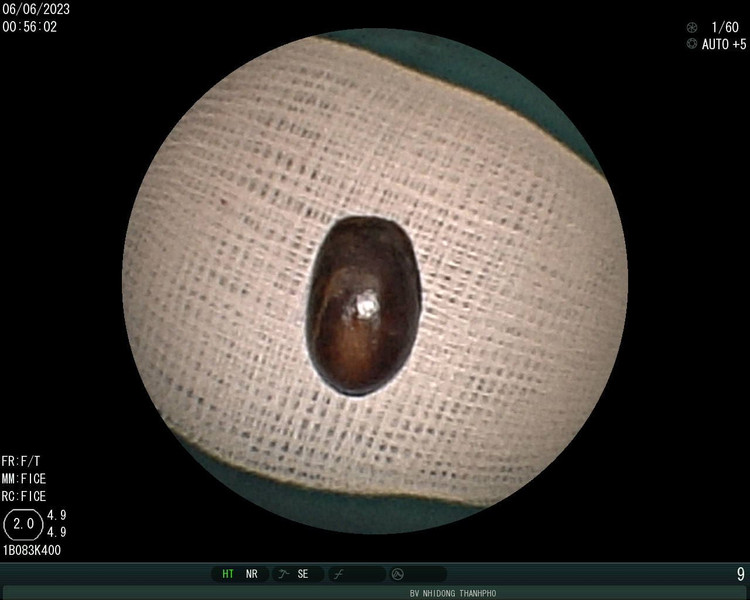The image size is (750, 600).
Task: Toggle the NR noise reduction indicator
Action: click(252, 574)
